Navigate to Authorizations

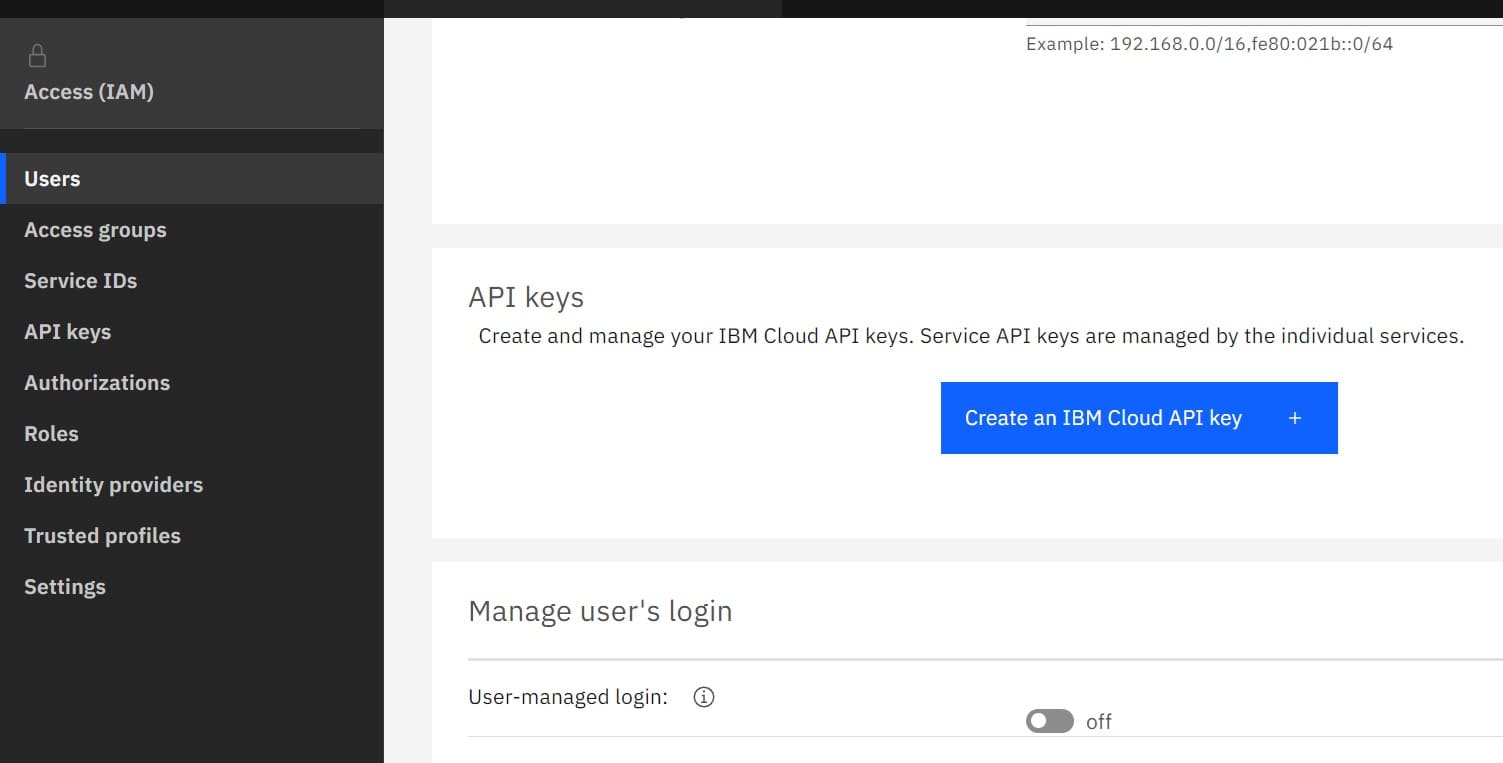pyautogui.click(x=192, y=383)
